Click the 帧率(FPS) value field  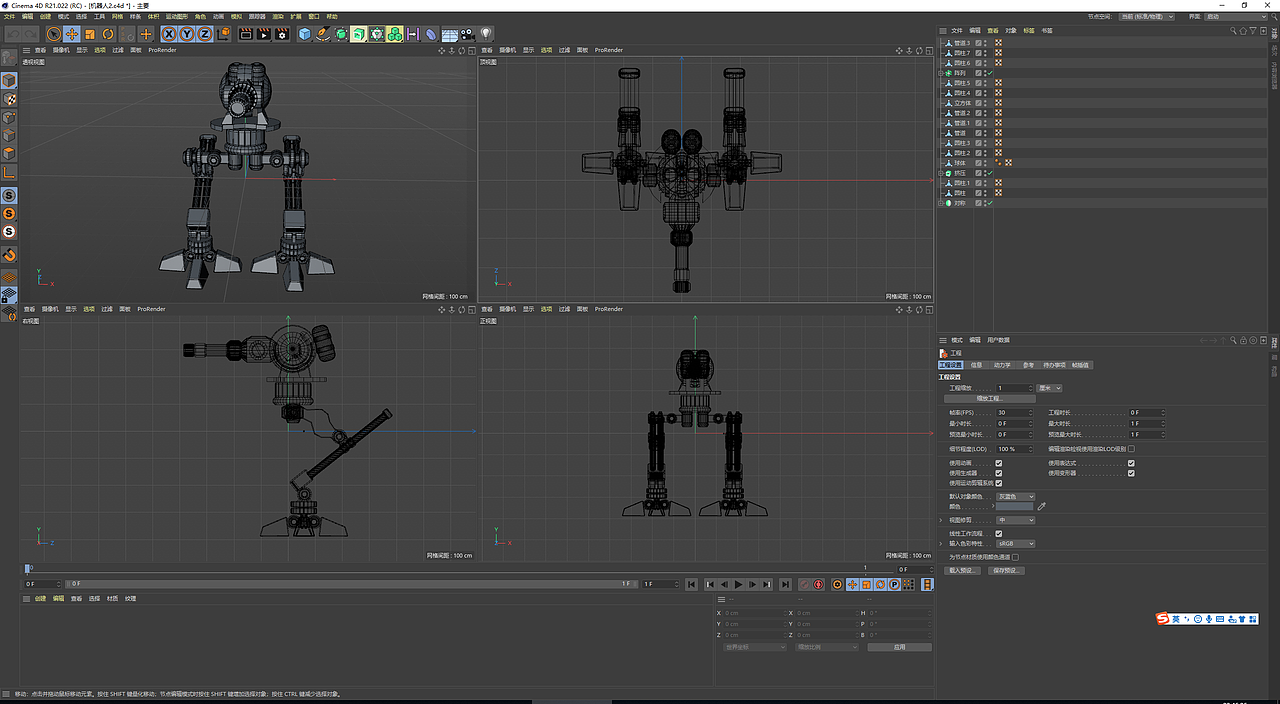click(x=1015, y=412)
